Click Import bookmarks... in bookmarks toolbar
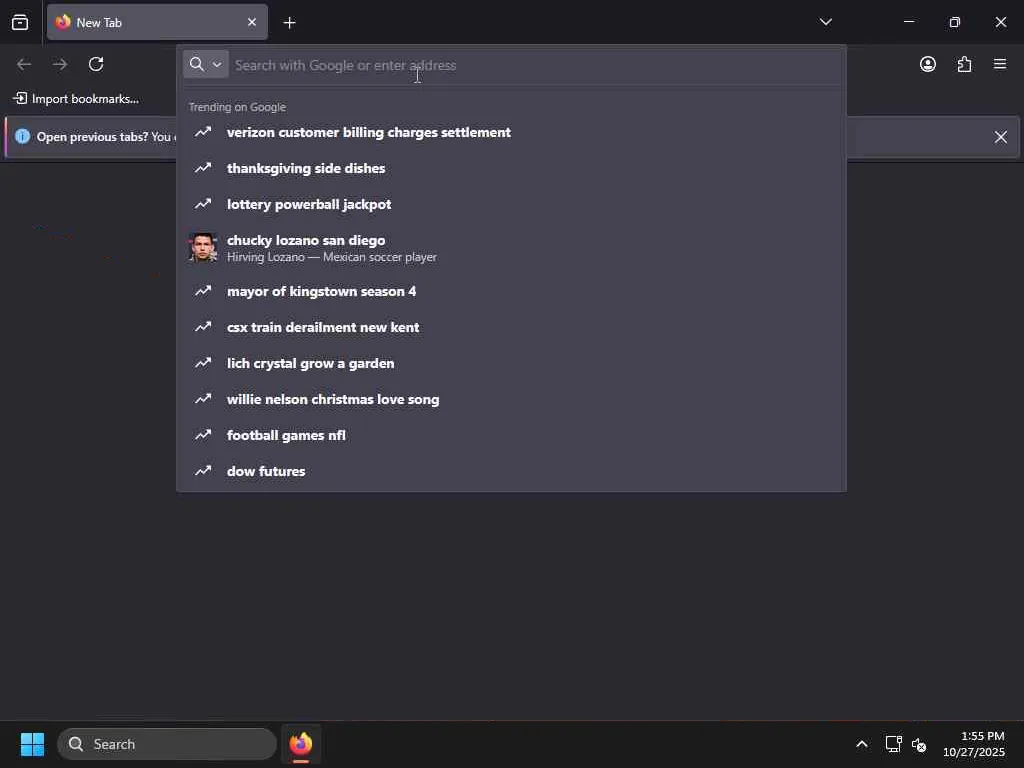 click(x=76, y=99)
